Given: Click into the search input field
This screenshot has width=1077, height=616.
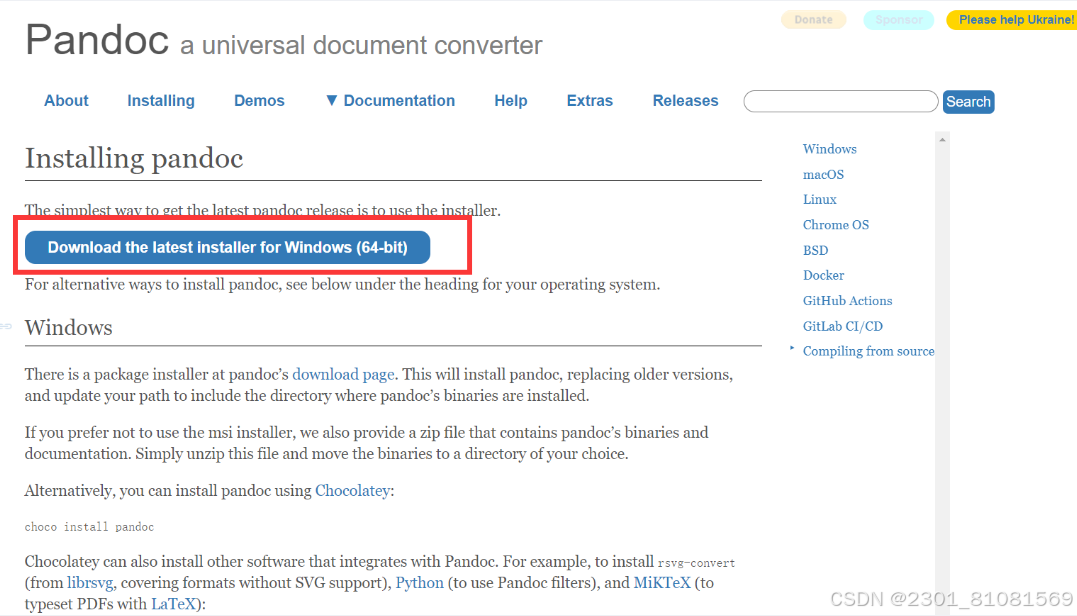Looking at the screenshot, I should (841, 102).
